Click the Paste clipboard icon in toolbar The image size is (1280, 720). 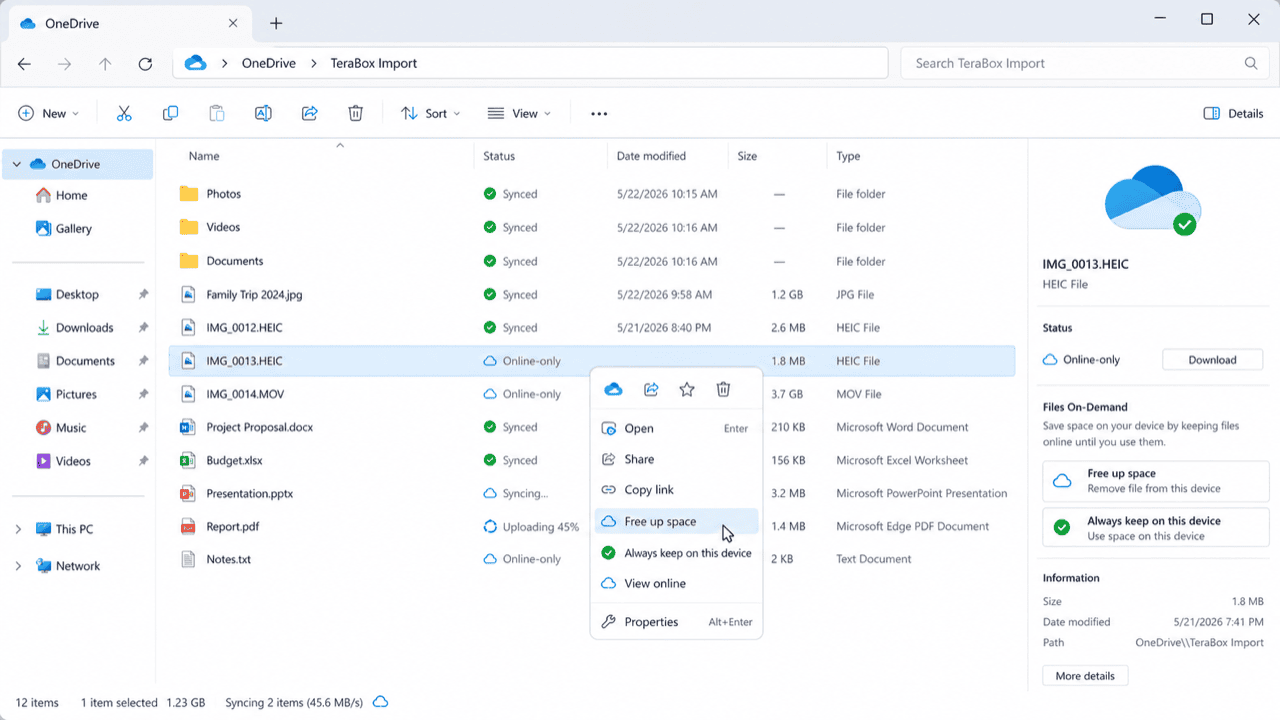click(217, 114)
